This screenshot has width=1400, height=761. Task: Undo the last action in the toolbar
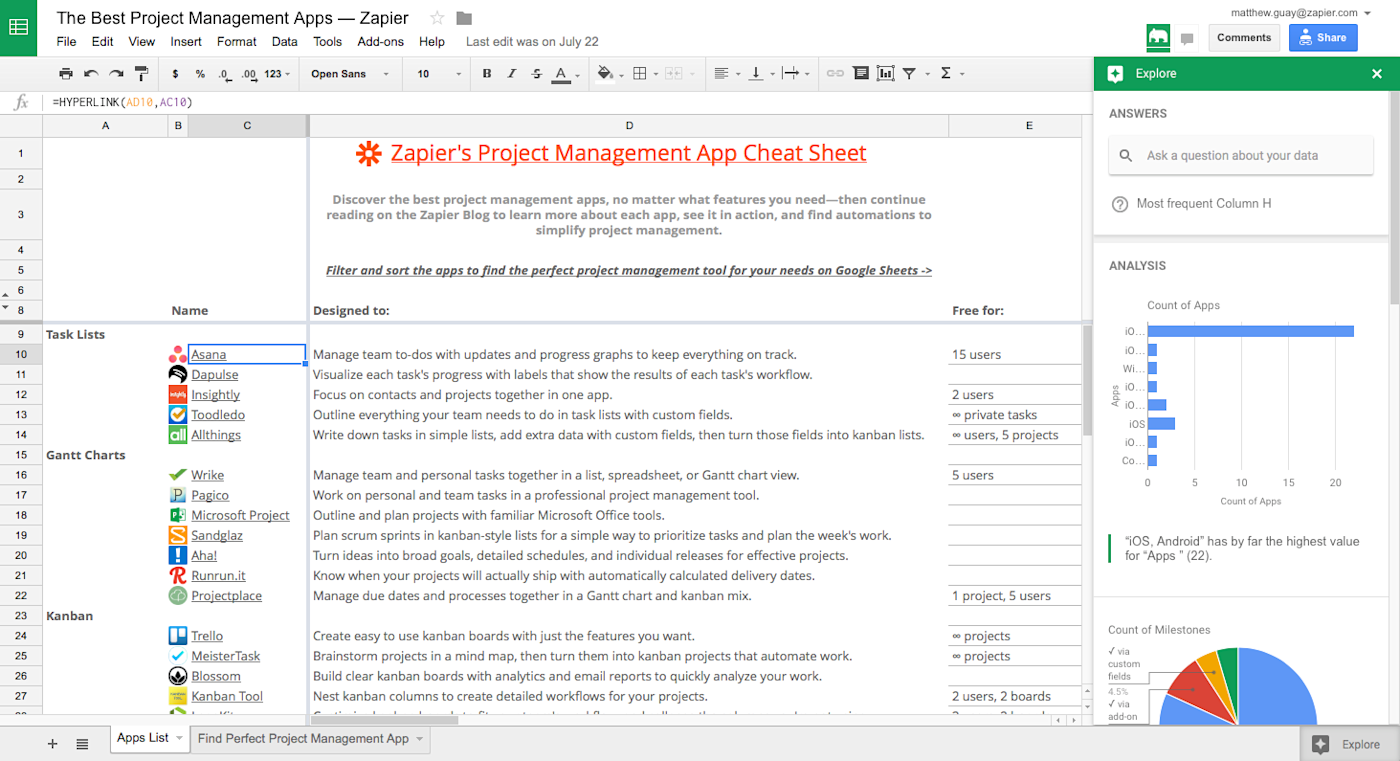click(x=91, y=74)
